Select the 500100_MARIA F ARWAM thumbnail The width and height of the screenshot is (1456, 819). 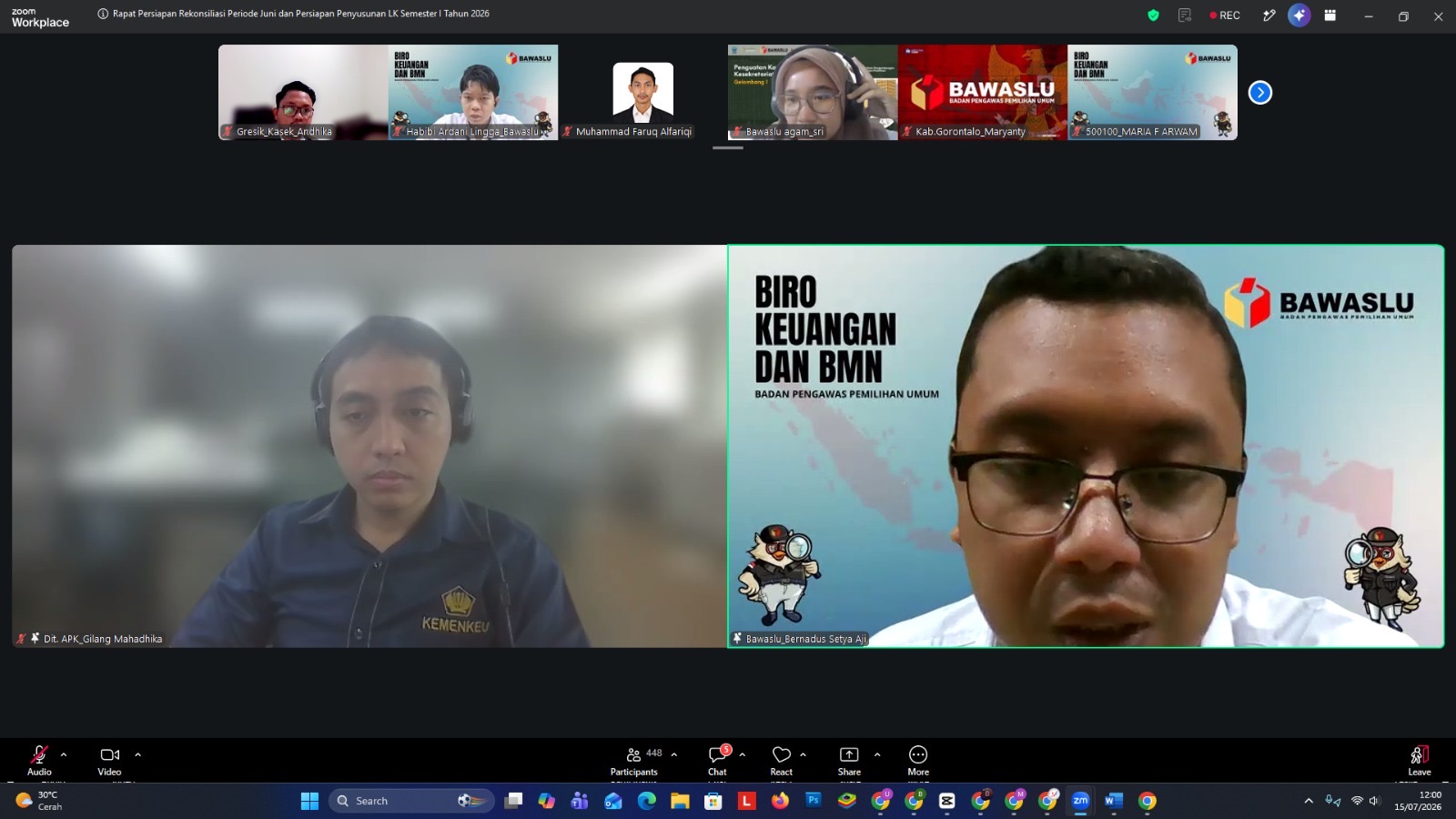point(1153,92)
